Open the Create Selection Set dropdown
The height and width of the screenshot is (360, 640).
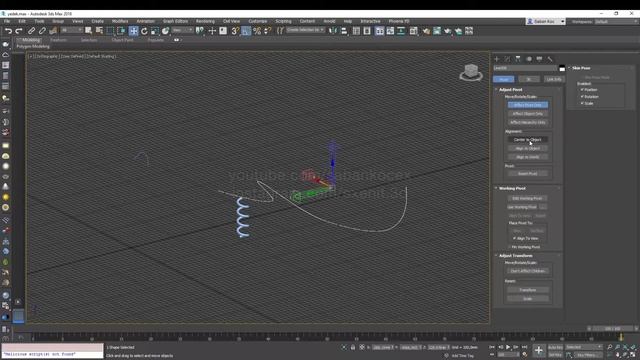click(305, 30)
